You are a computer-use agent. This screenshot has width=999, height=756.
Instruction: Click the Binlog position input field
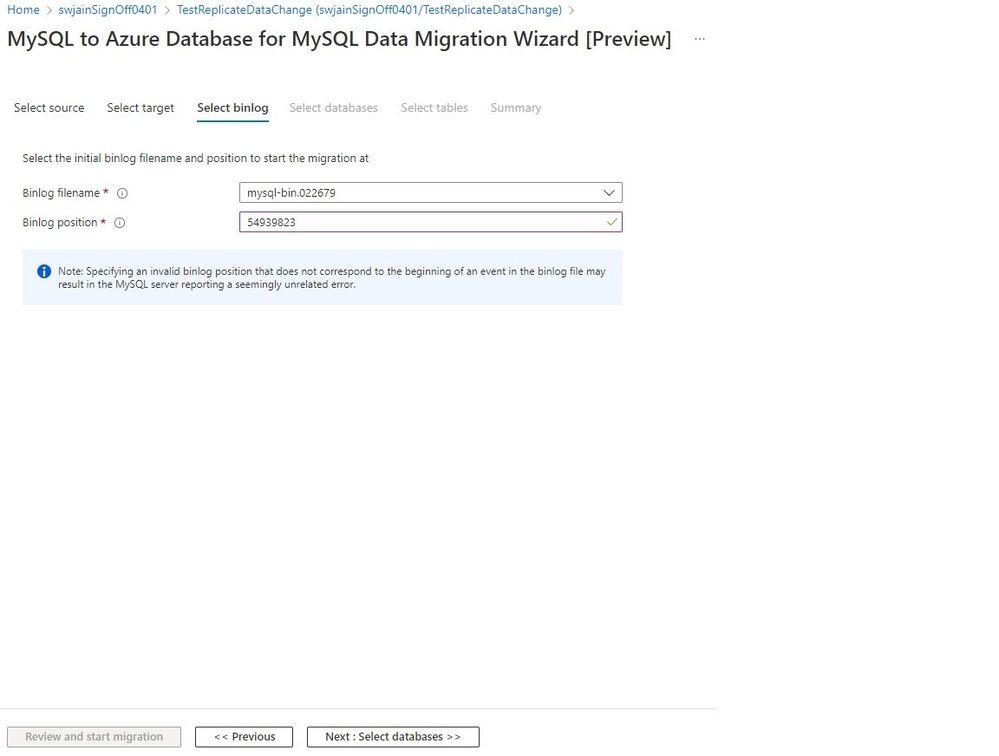[431, 222]
